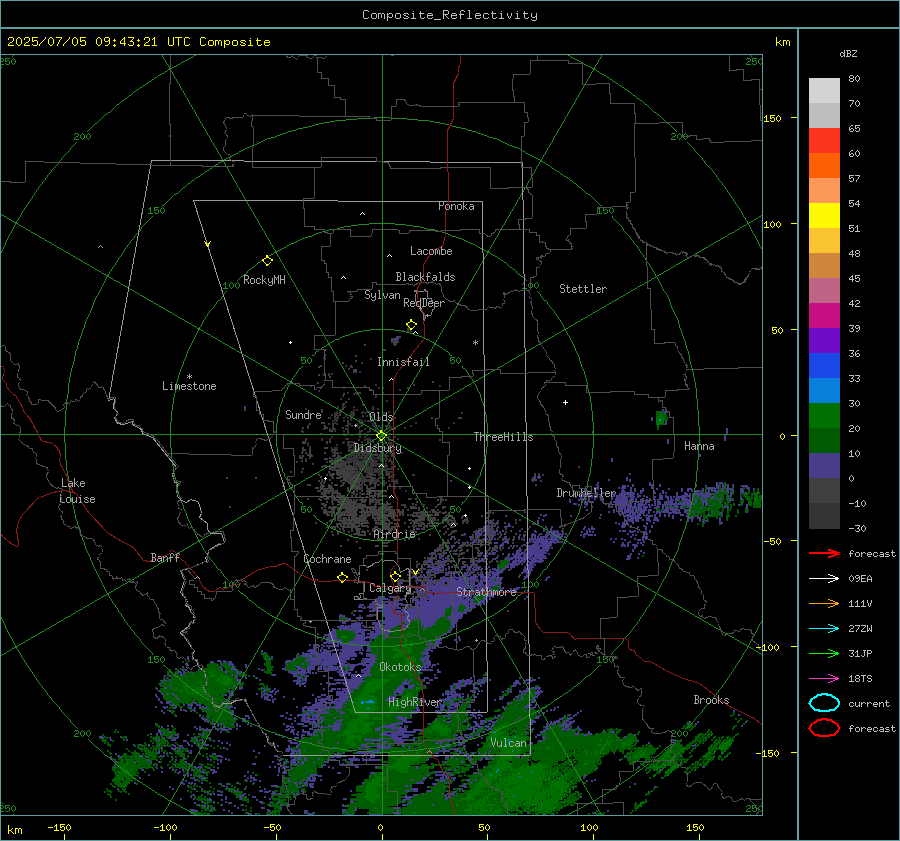The height and width of the screenshot is (841, 900).
Task: Click the Drumheller map label
Action: (586, 493)
